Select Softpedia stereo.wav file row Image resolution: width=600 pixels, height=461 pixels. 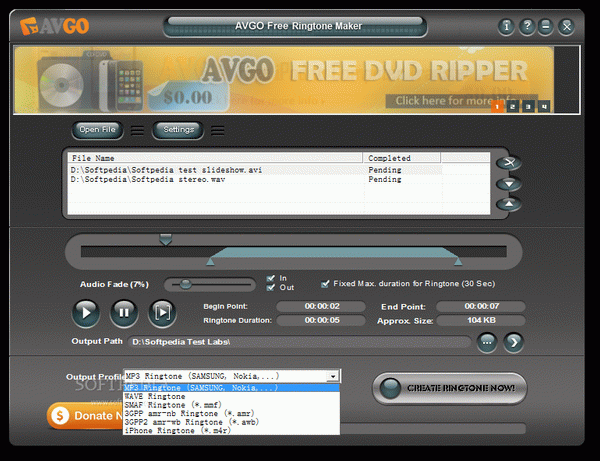256,179
